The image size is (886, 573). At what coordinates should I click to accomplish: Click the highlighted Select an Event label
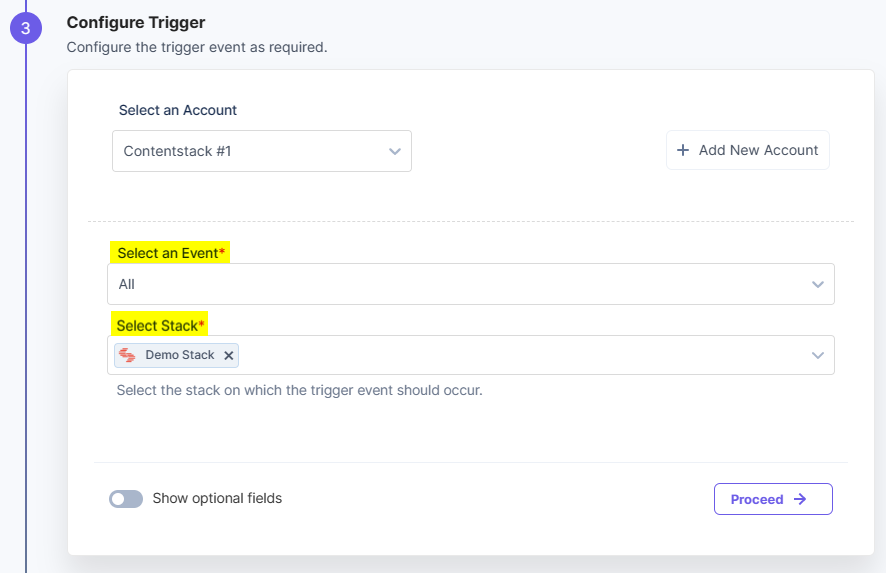point(169,253)
